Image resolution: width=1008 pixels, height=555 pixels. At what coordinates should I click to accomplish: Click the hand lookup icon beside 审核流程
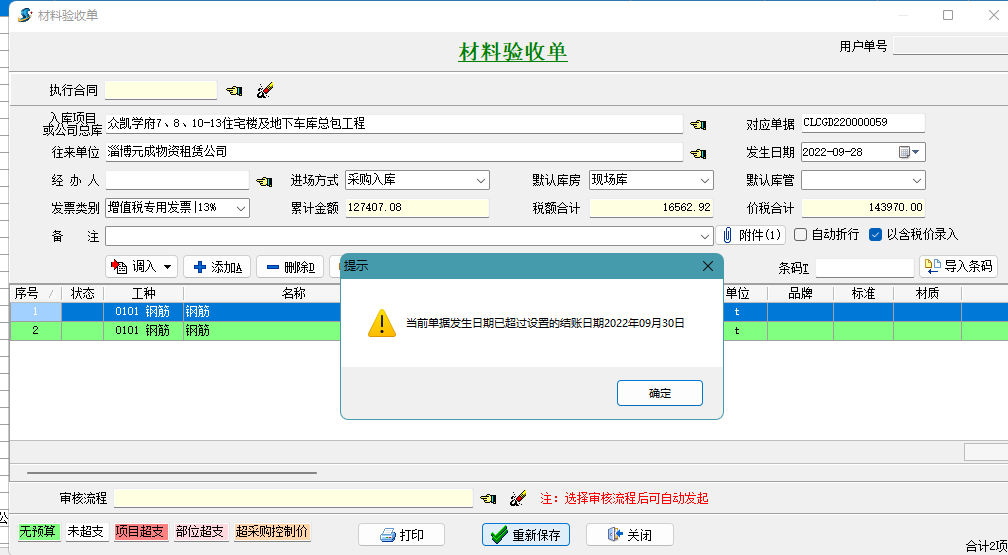tap(488, 498)
